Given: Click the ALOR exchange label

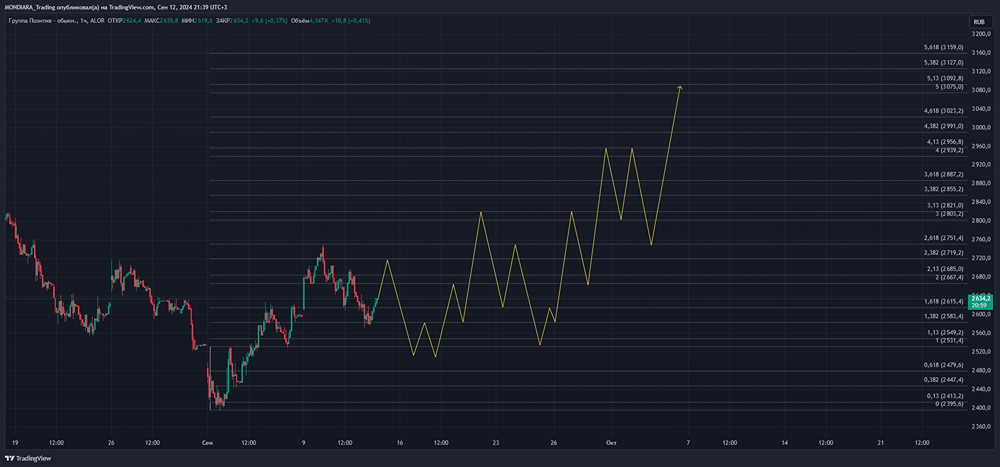Looking at the screenshot, I should point(98,21).
